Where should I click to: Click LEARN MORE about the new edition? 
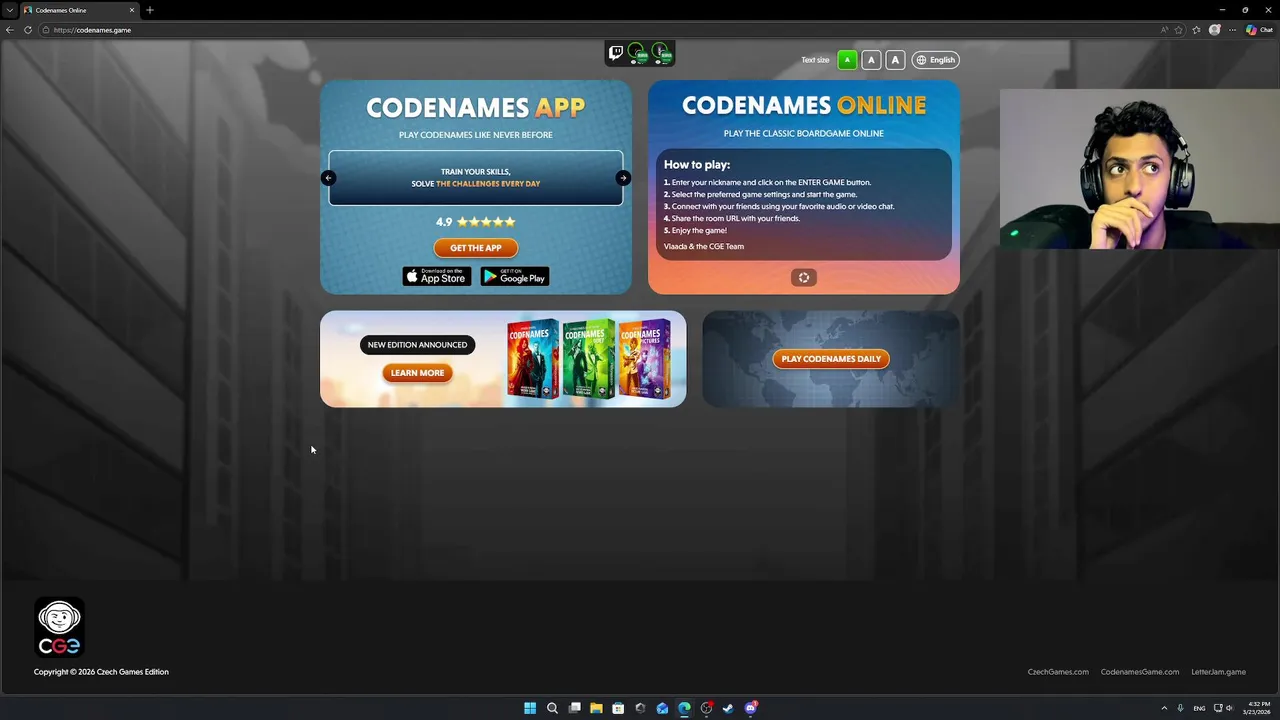[x=417, y=373]
